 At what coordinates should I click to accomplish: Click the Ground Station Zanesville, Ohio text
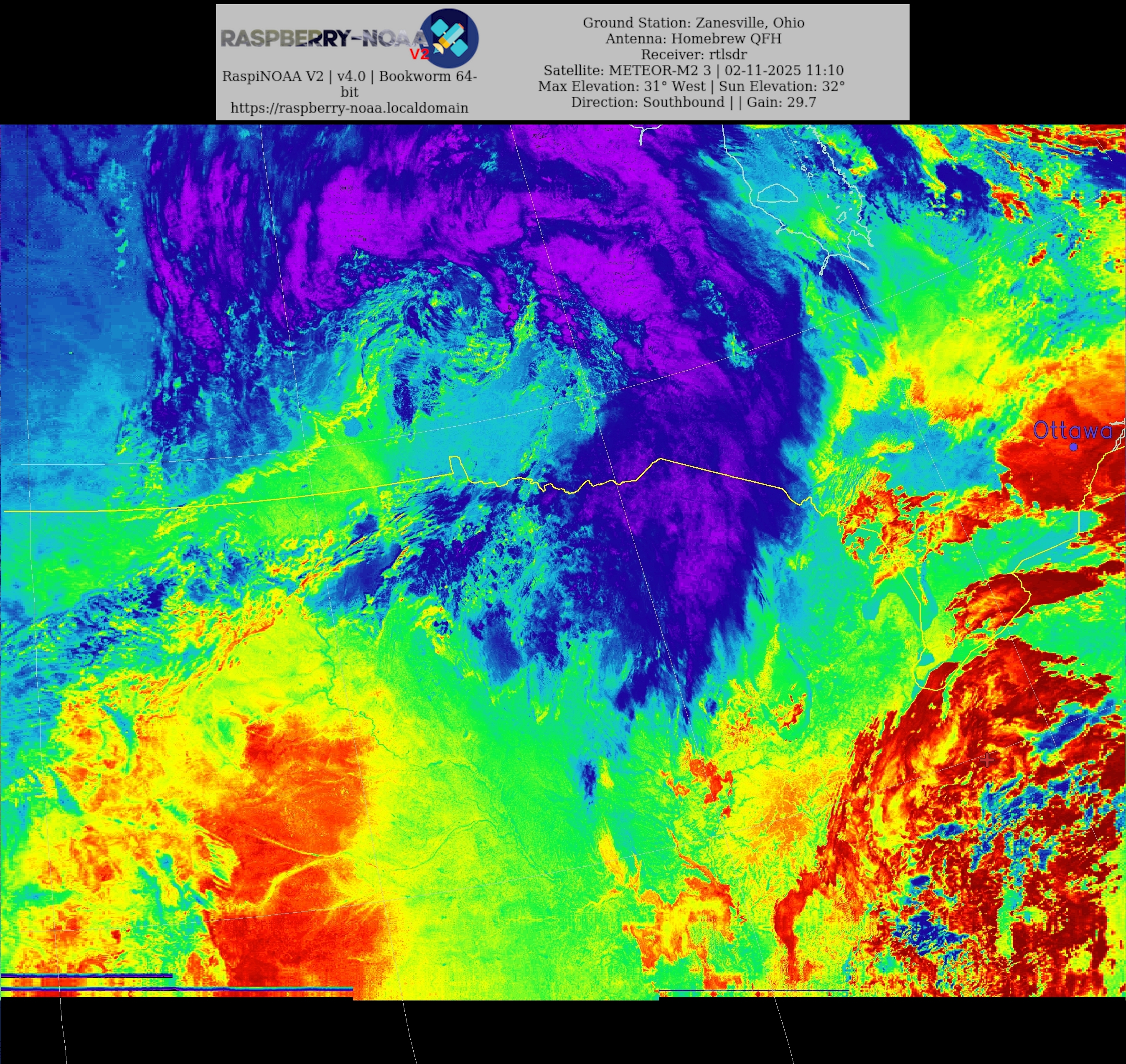693,23
